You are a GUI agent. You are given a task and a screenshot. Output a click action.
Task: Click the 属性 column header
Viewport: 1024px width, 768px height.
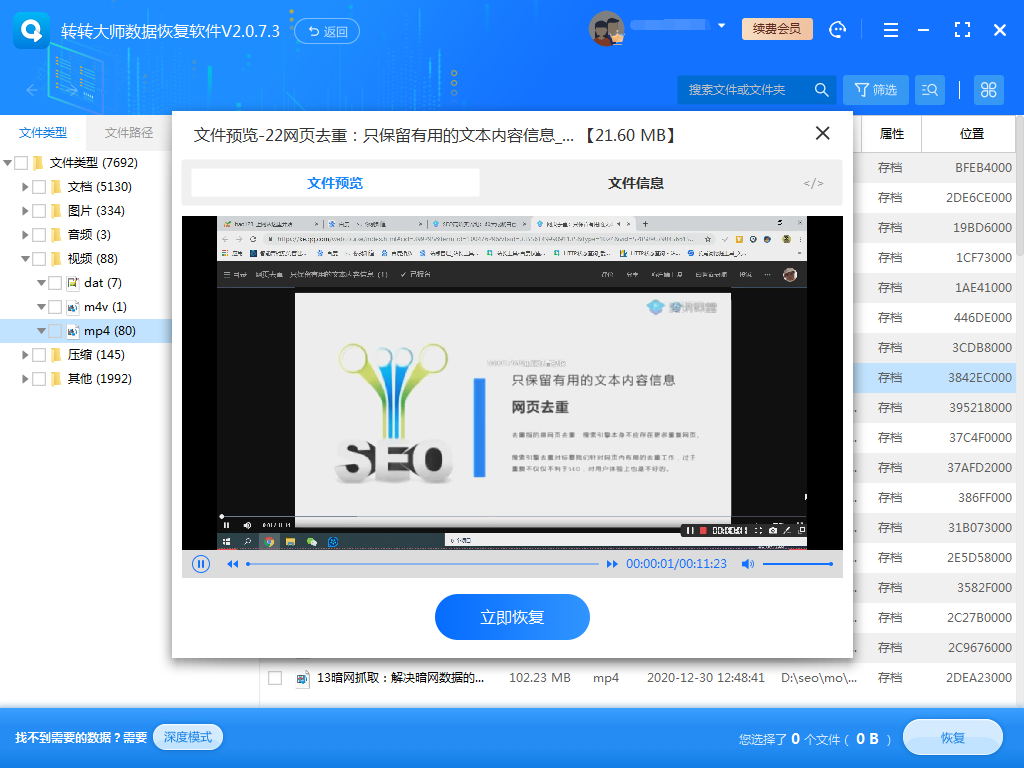click(x=891, y=134)
